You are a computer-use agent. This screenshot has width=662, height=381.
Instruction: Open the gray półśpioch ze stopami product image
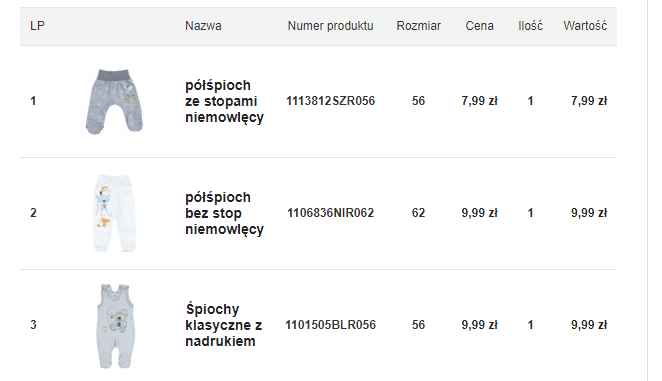coord(114,102)
